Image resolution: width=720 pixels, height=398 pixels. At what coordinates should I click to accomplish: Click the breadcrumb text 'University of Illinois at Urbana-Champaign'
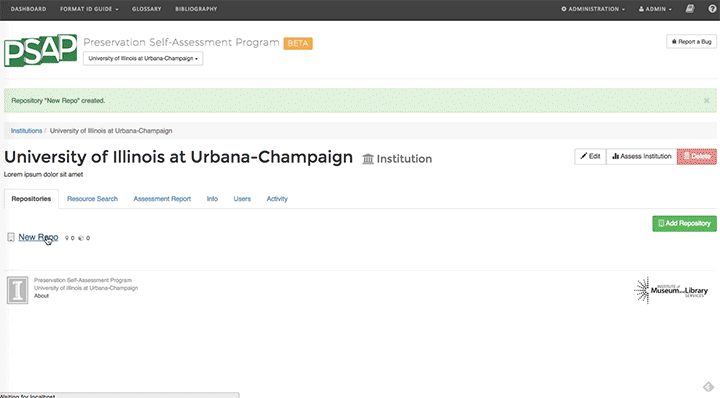(111, 131)
